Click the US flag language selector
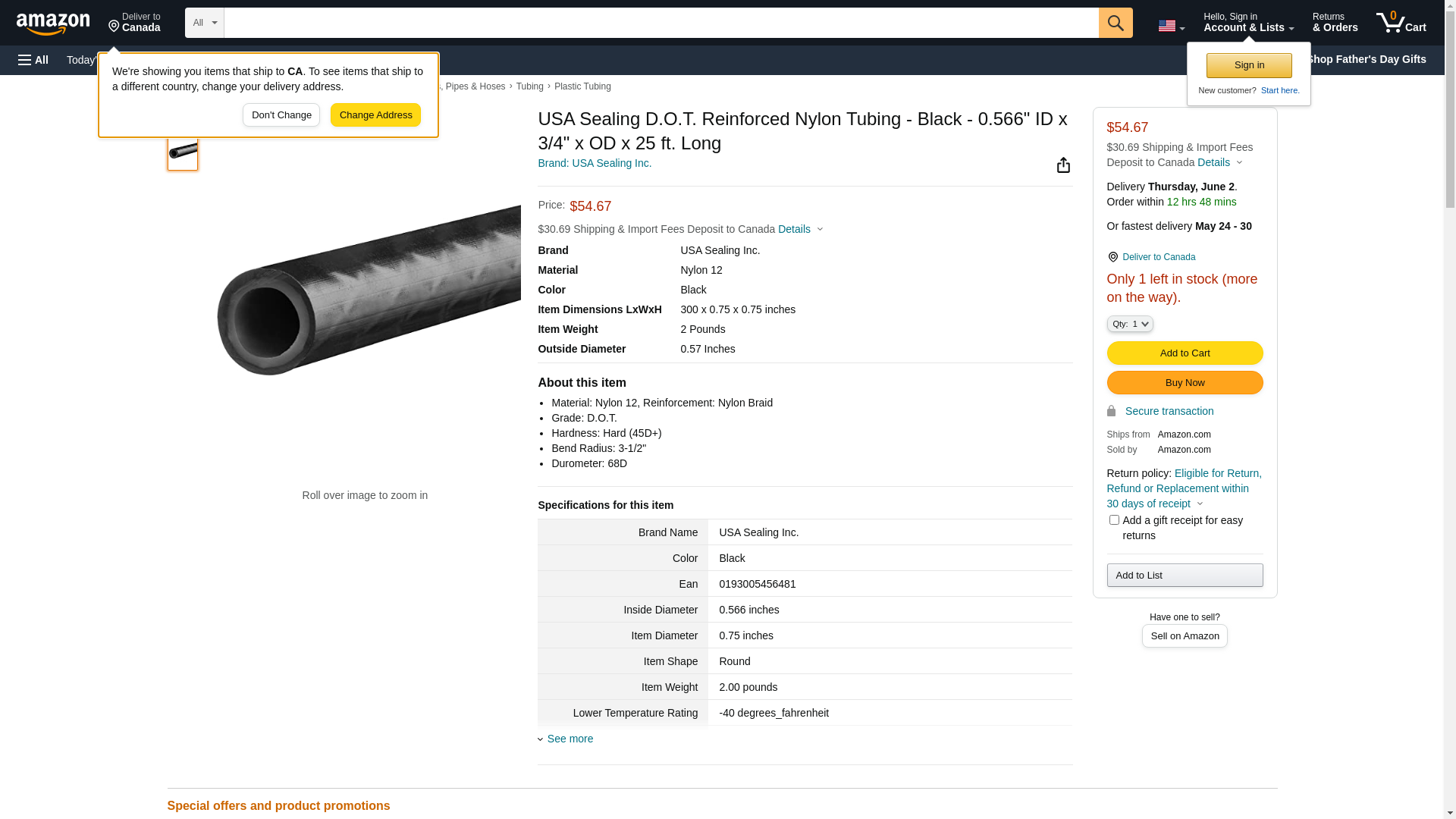1456x819 pixels. pyautogui.click(x=1171, y=26)
